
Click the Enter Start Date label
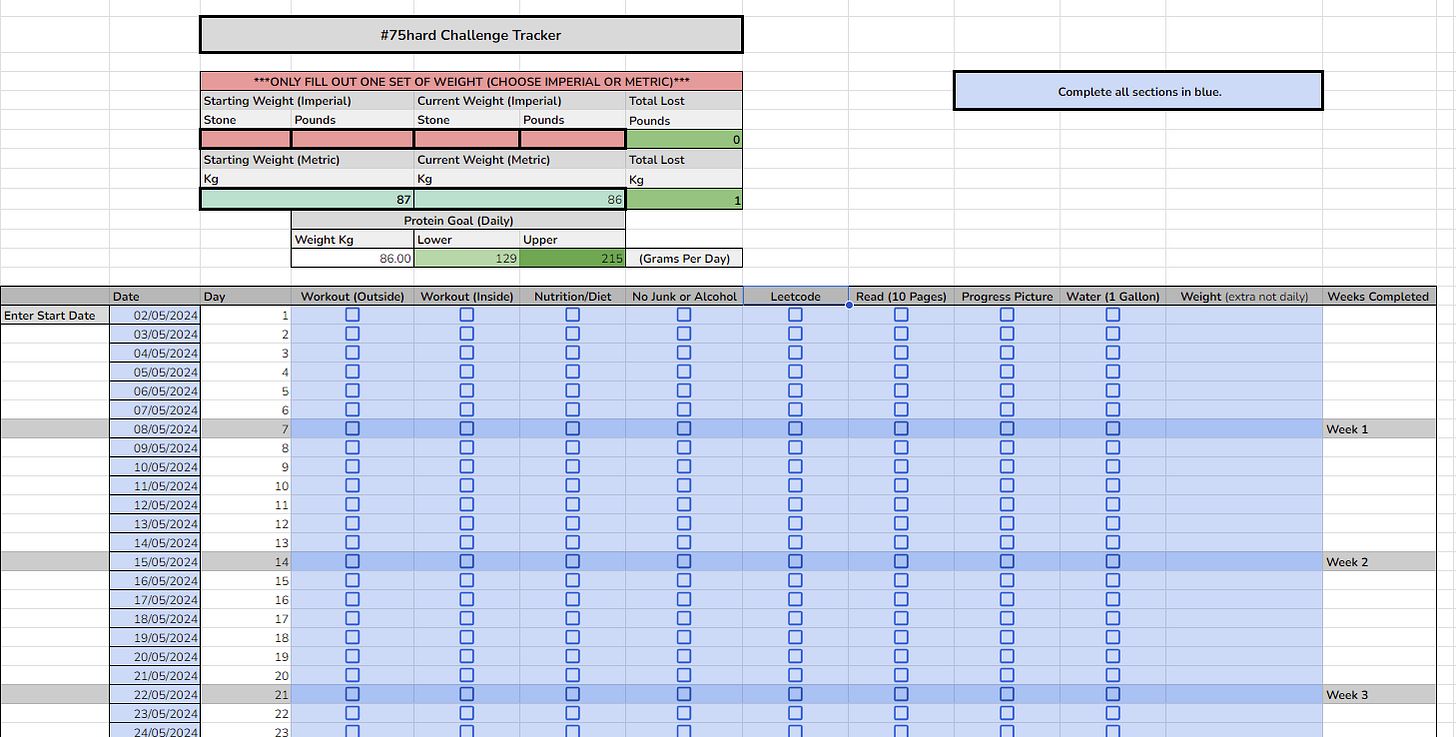pyautogui.click(x=55, y=315)
